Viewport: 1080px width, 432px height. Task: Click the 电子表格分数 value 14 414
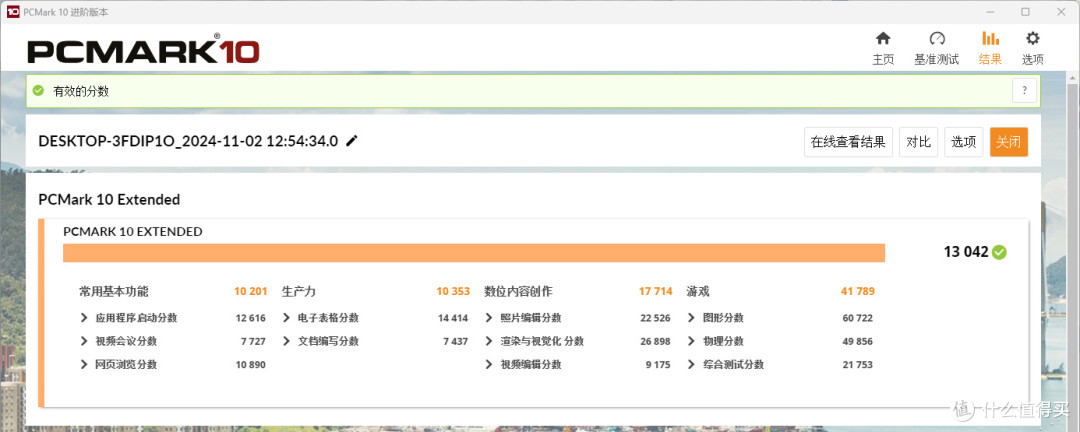pos(453,318)
